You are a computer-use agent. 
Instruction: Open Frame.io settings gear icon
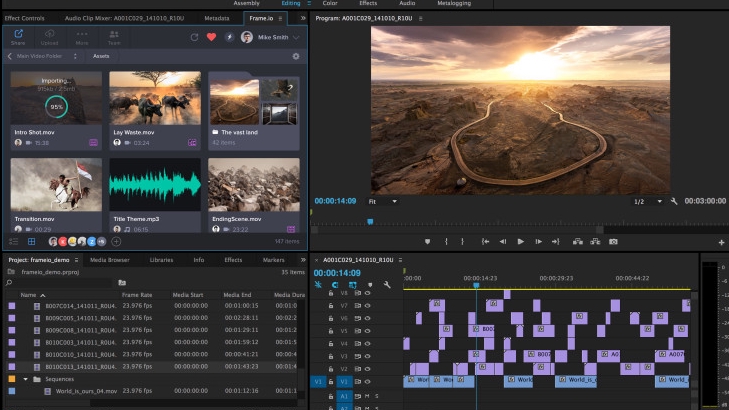[x=296, y=56]
